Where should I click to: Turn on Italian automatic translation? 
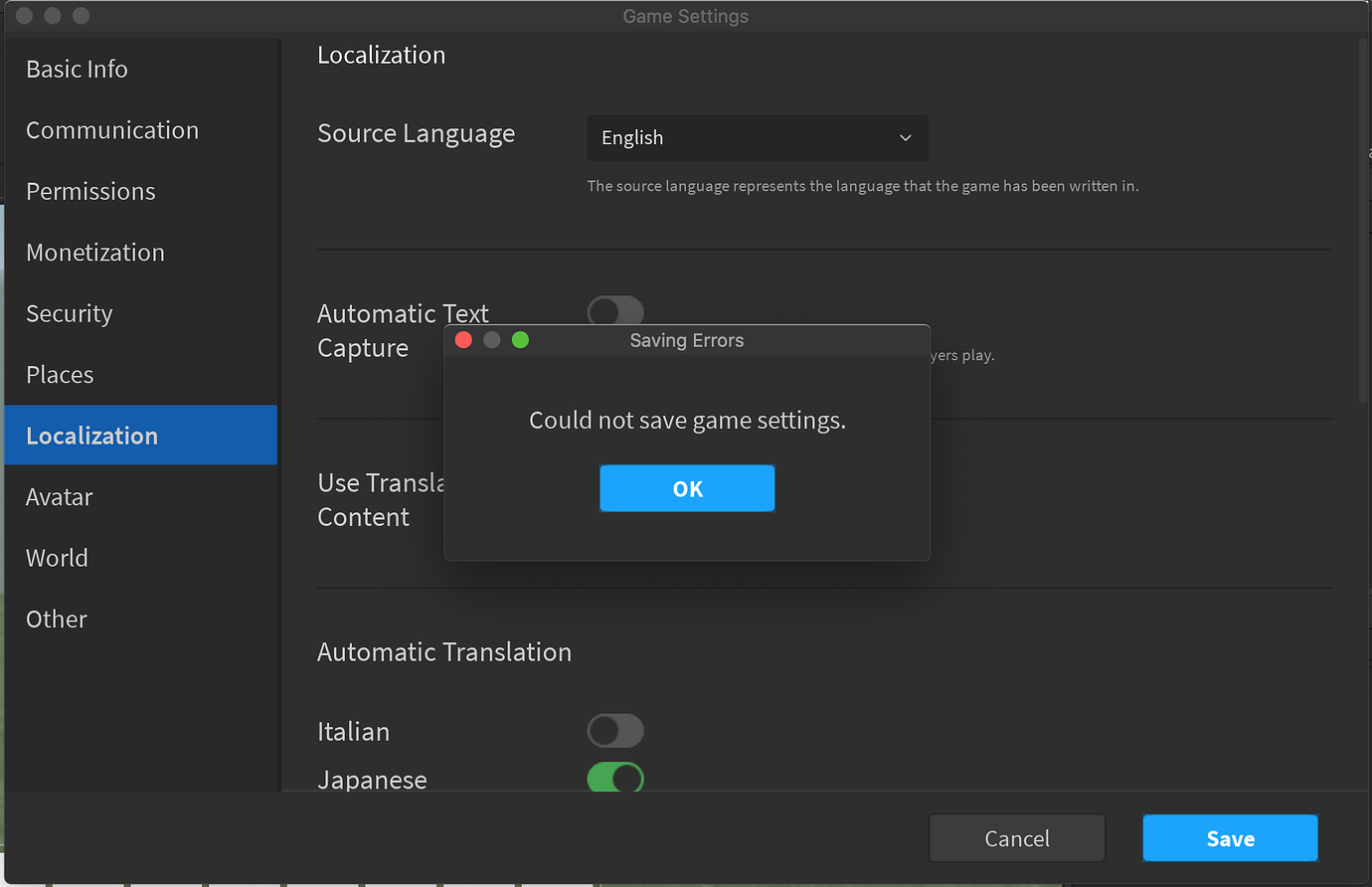click(x=614, y=730)
